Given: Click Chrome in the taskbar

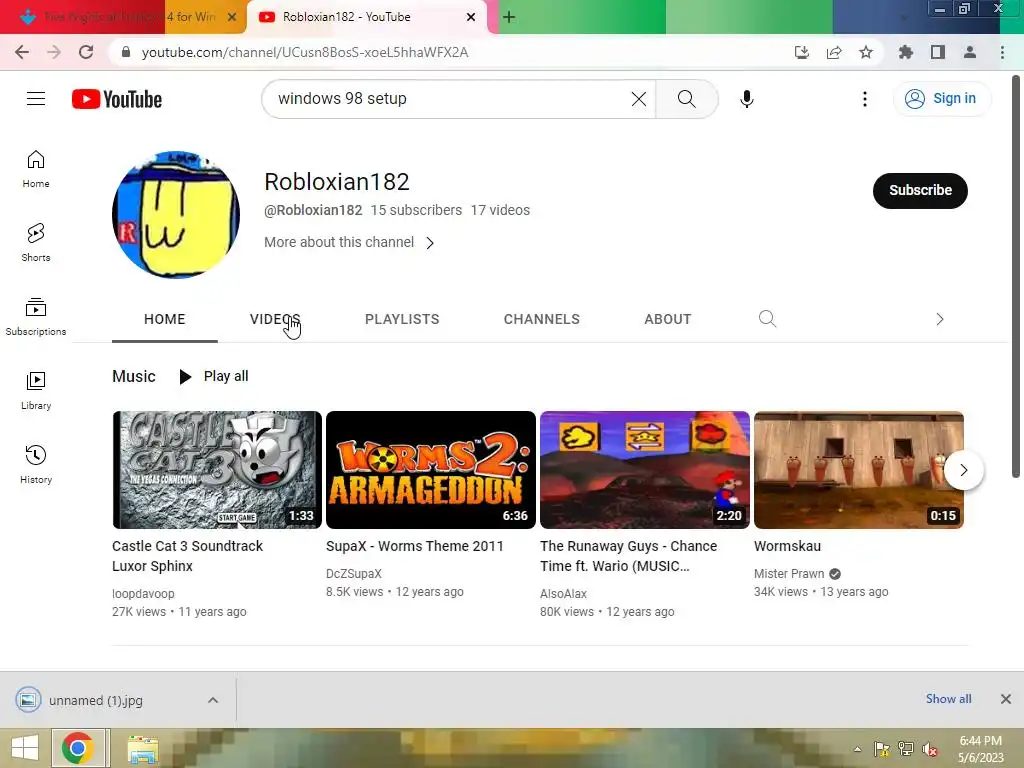Looking at the screenshot, I should click(78, 748).
